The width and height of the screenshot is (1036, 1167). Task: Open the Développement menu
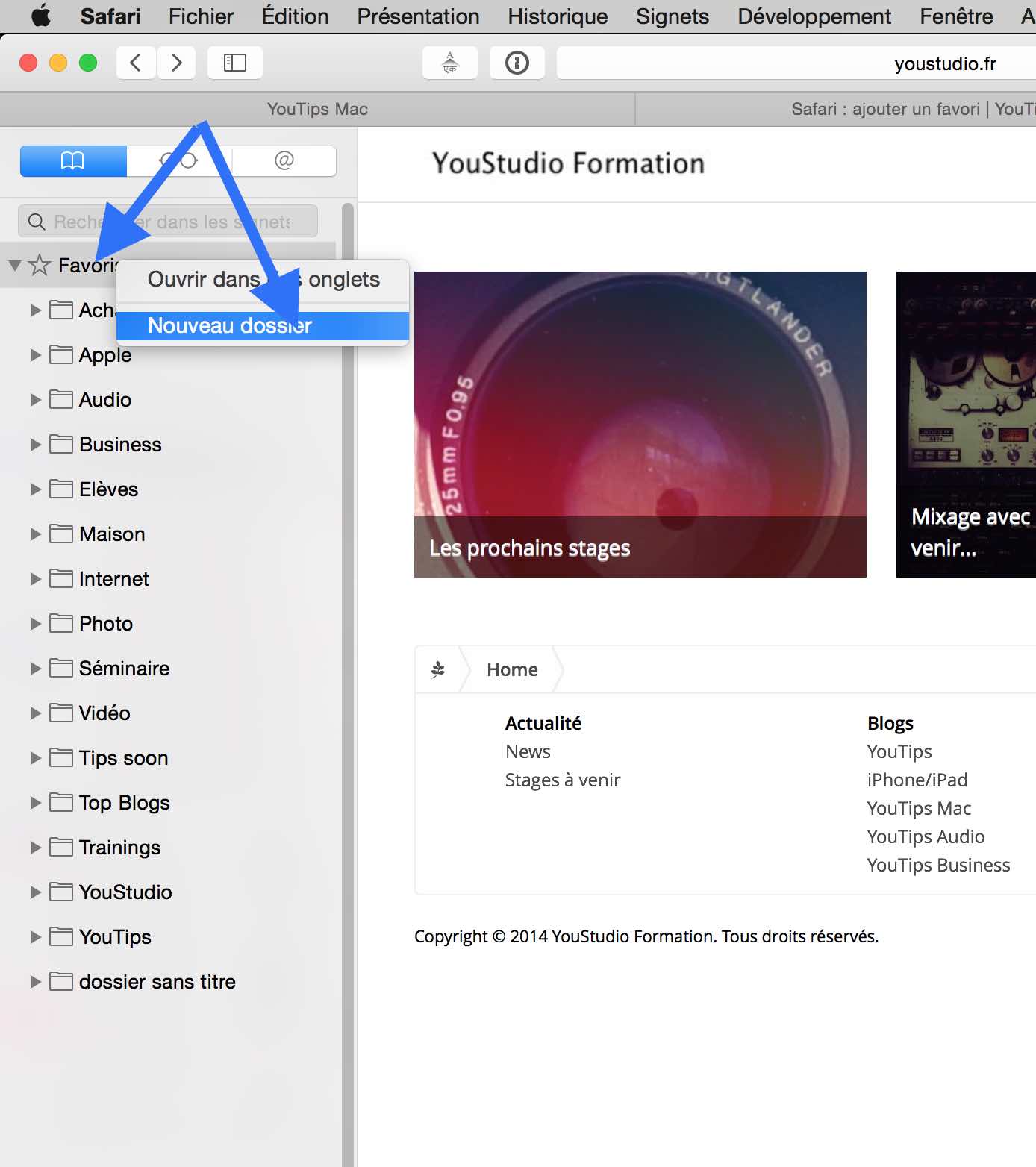(x=814, y=16)
